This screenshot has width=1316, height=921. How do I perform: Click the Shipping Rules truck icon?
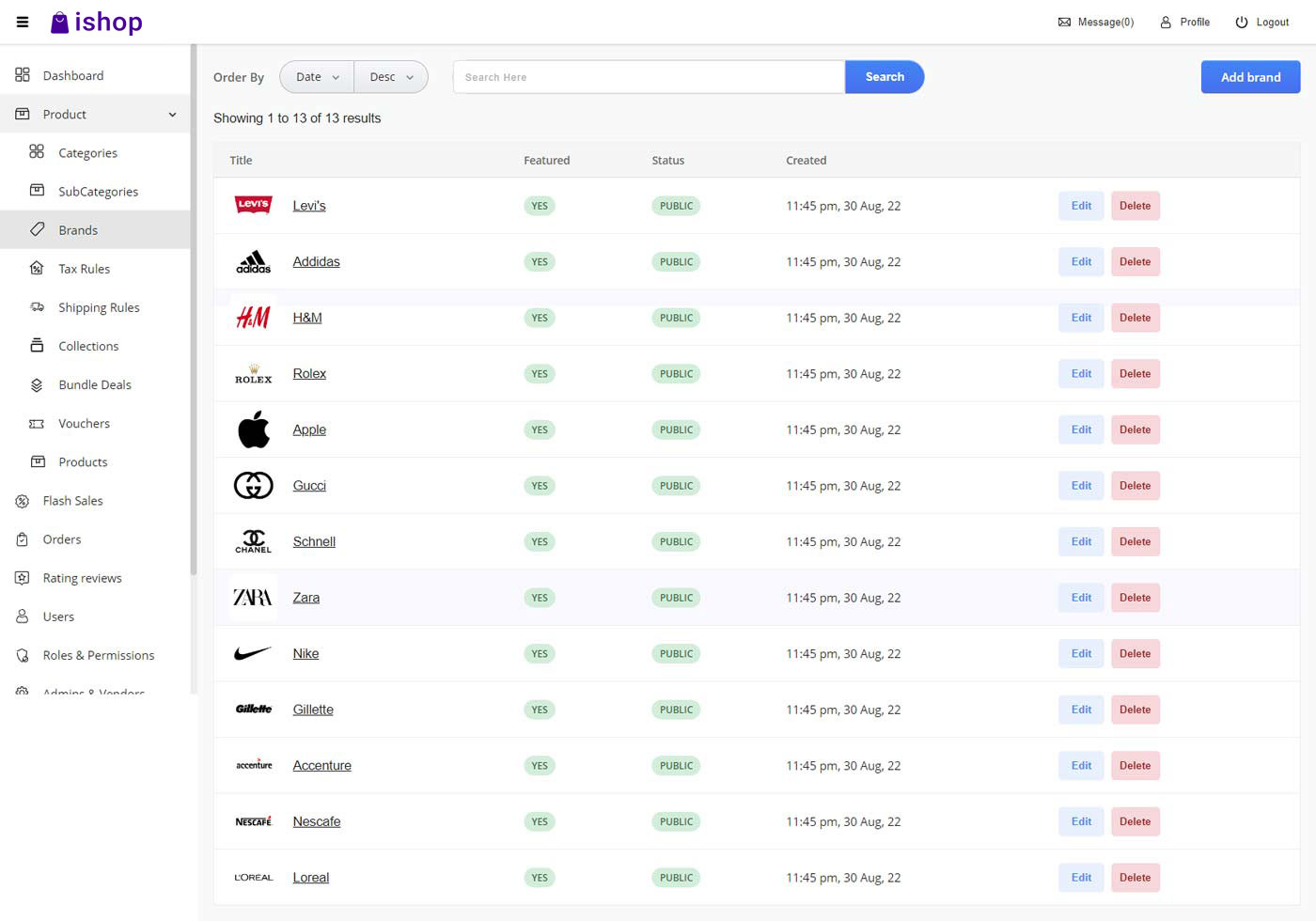coord(36,307)
